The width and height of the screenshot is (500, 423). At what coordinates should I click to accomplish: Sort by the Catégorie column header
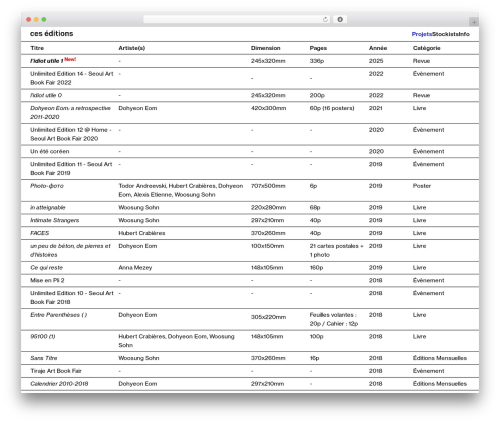(x=427, y=48)
